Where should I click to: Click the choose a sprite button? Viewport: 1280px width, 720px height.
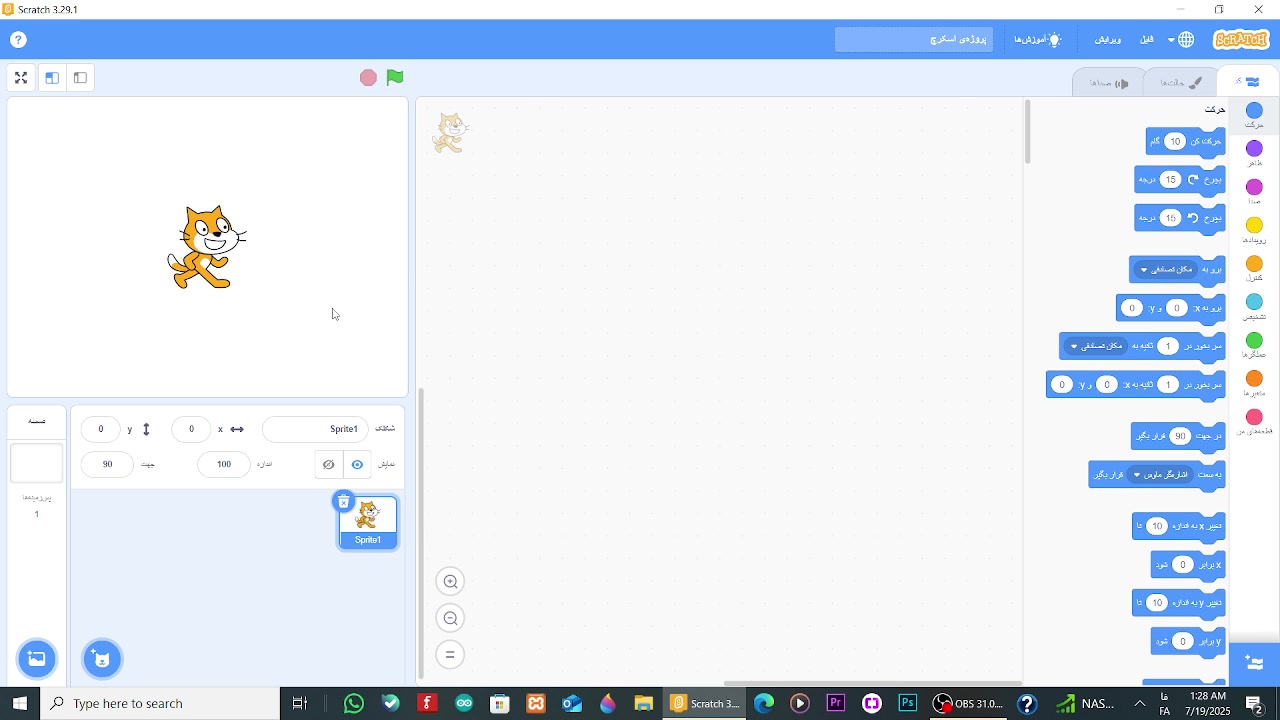pyautogui.click(x=102, y=658)
